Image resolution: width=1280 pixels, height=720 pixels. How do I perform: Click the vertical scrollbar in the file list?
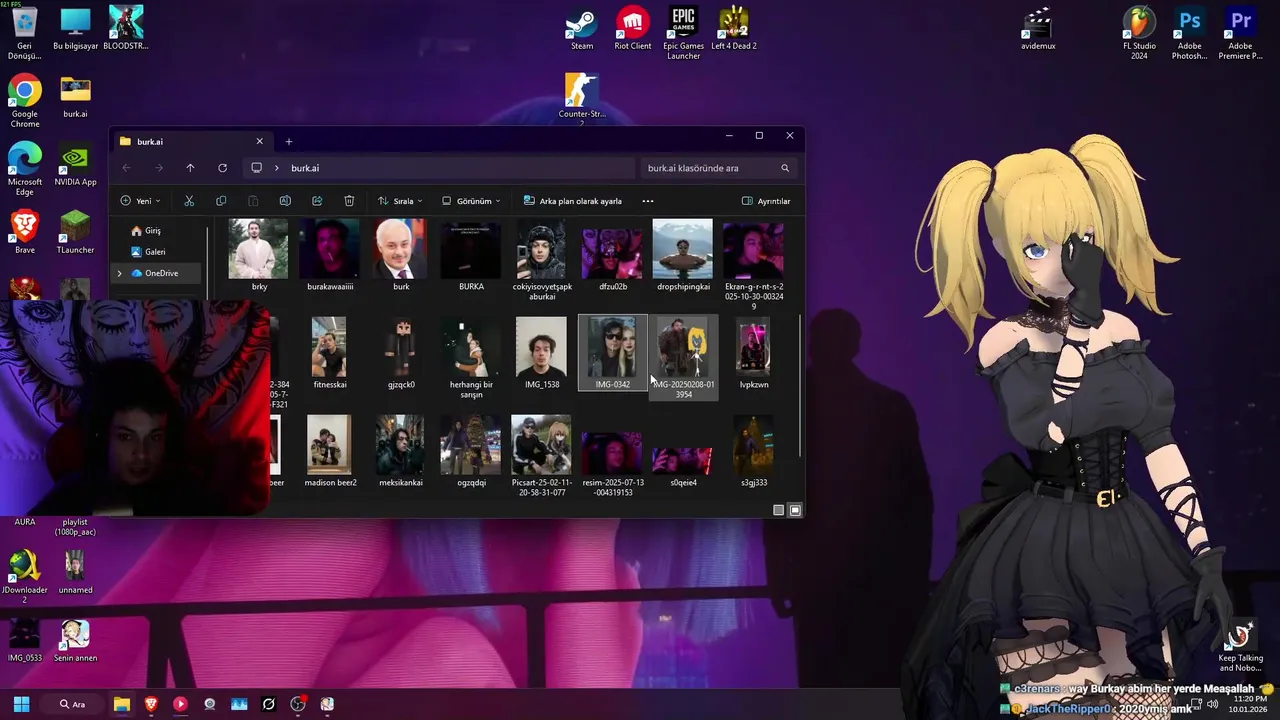799,386
